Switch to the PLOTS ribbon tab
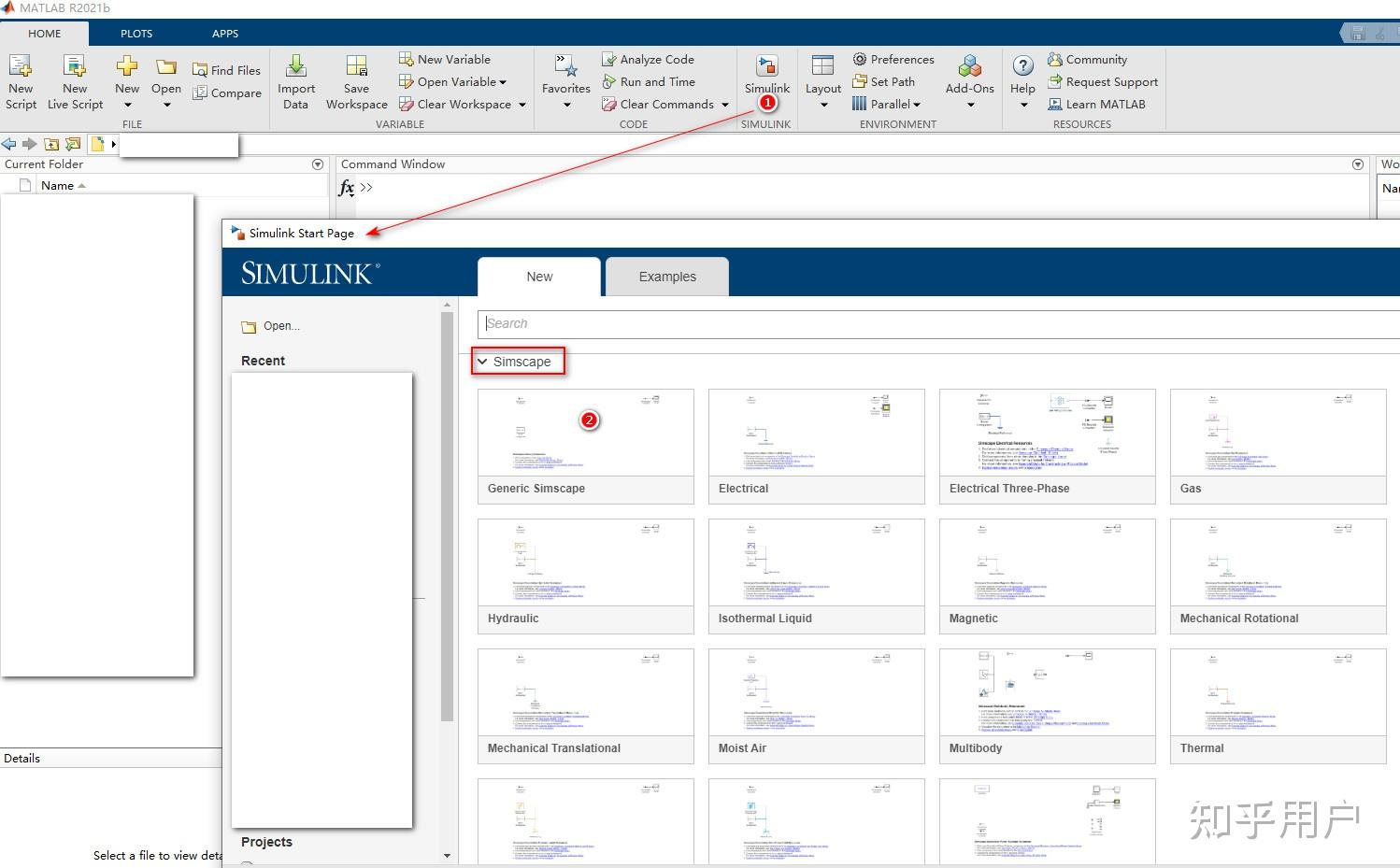Image resolution: width=1400 pixels, height=868 pixels. pyautogui.click(x=136, y=33)
